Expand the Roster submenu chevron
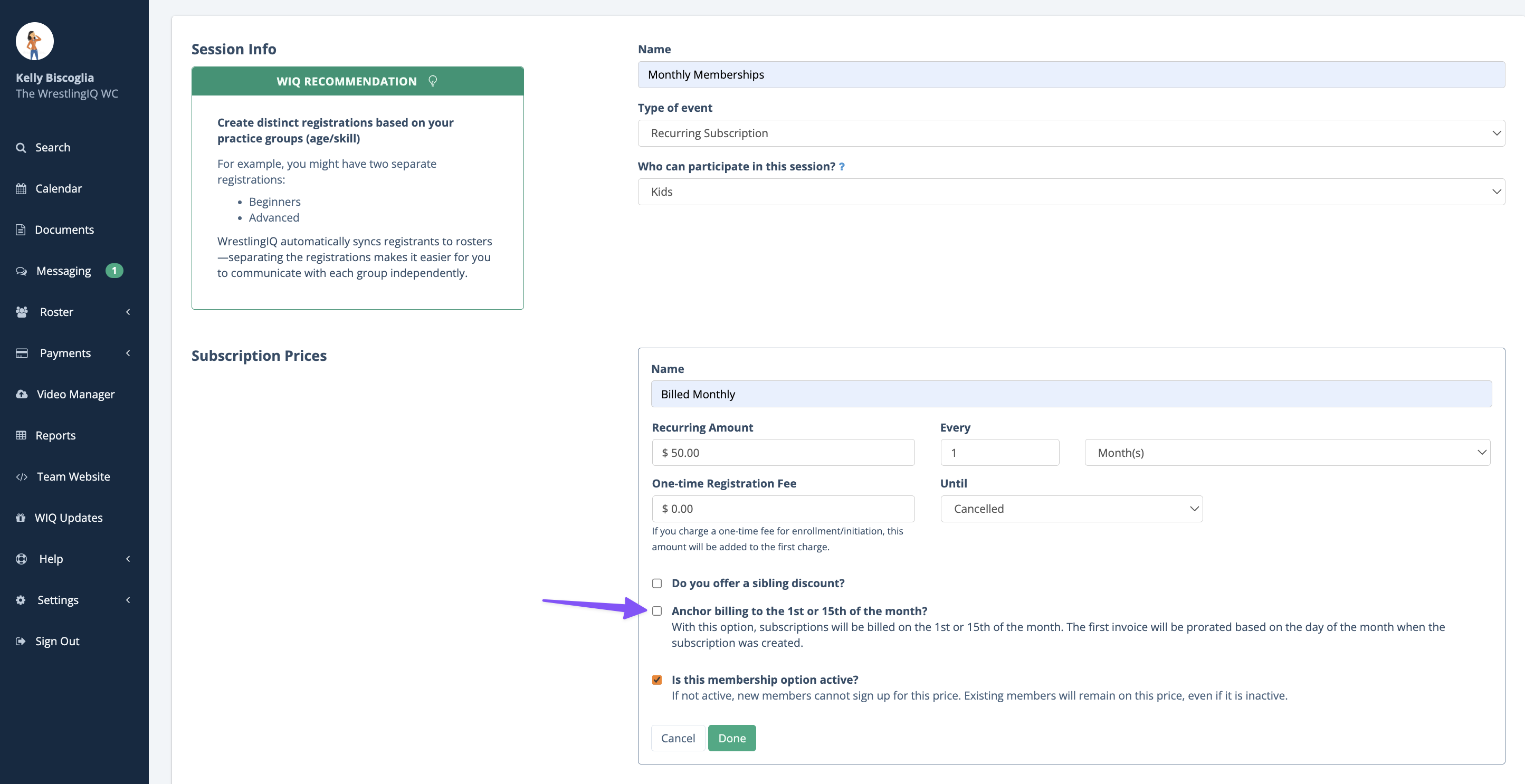 pos(128,312)
